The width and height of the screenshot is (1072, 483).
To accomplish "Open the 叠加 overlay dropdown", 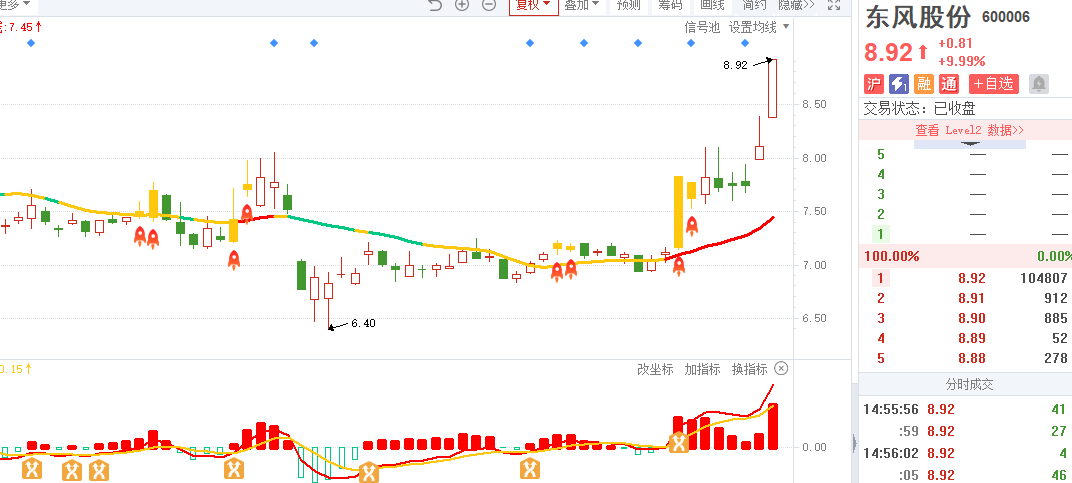I will coord(581,5).
